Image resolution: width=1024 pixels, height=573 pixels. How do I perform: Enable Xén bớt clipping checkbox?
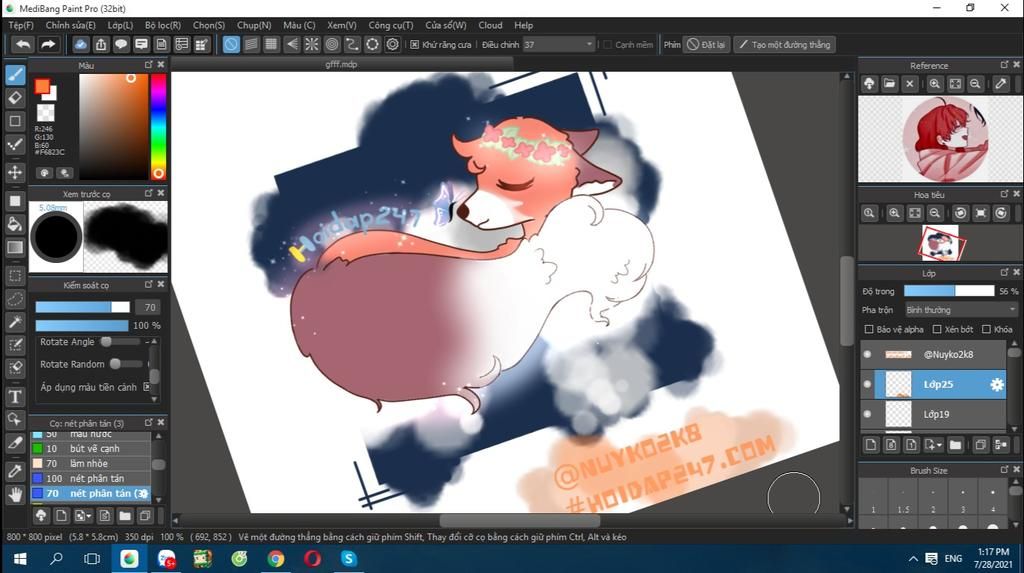tap(936, 329)
